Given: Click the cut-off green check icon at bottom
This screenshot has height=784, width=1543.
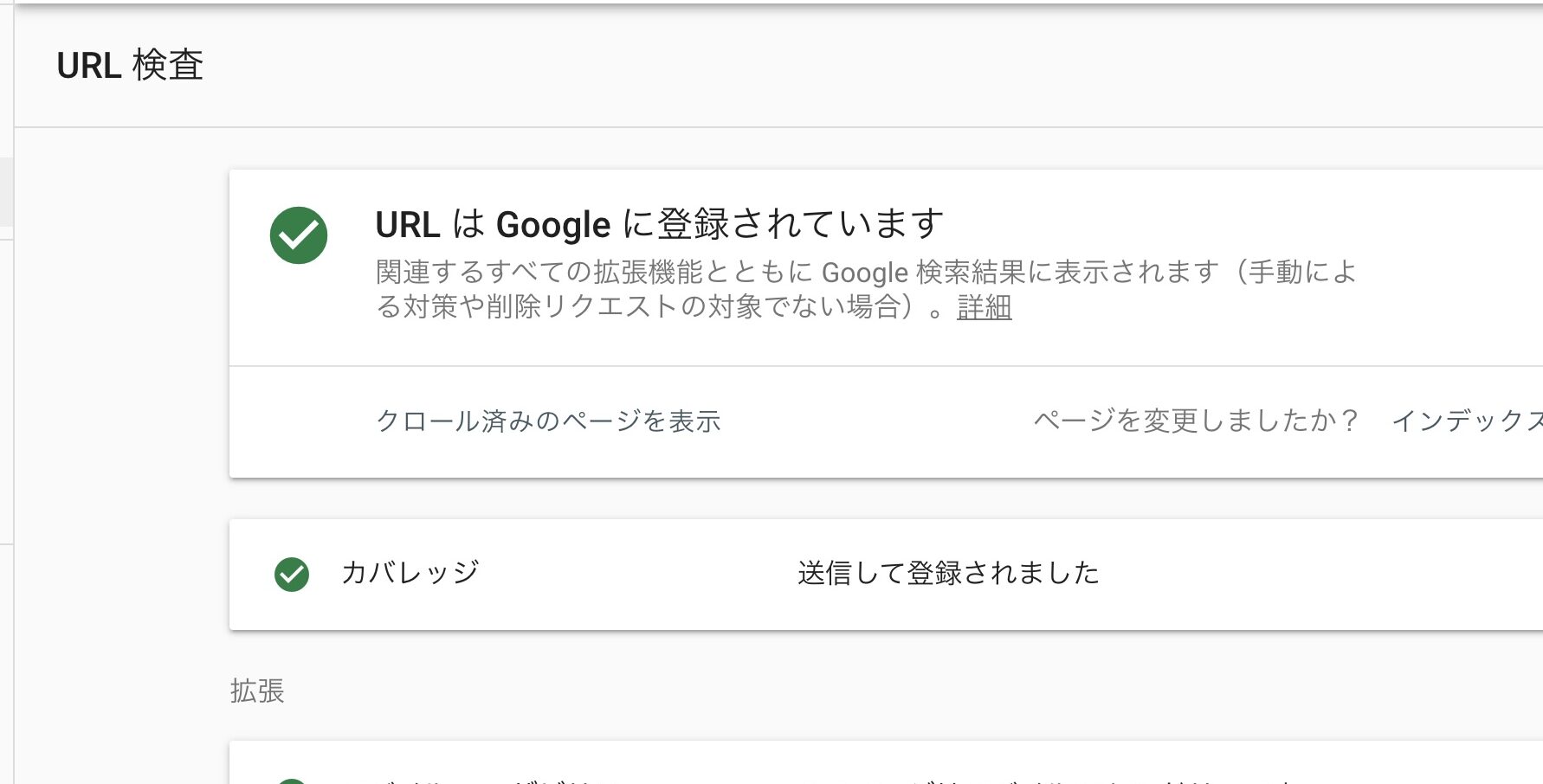Looking at the screenshot, I should (292, 781).
